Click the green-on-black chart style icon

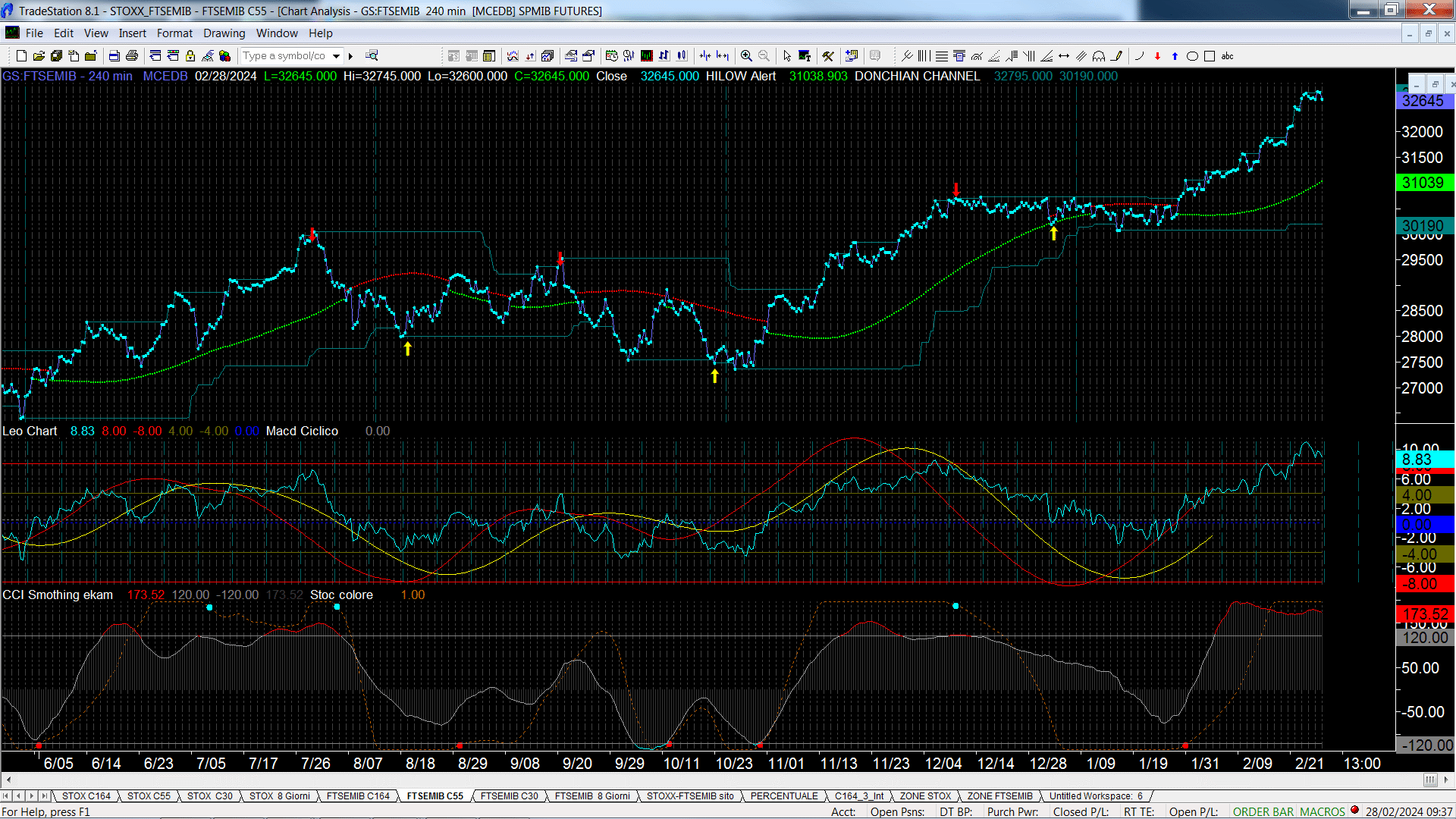click(647, 56)
